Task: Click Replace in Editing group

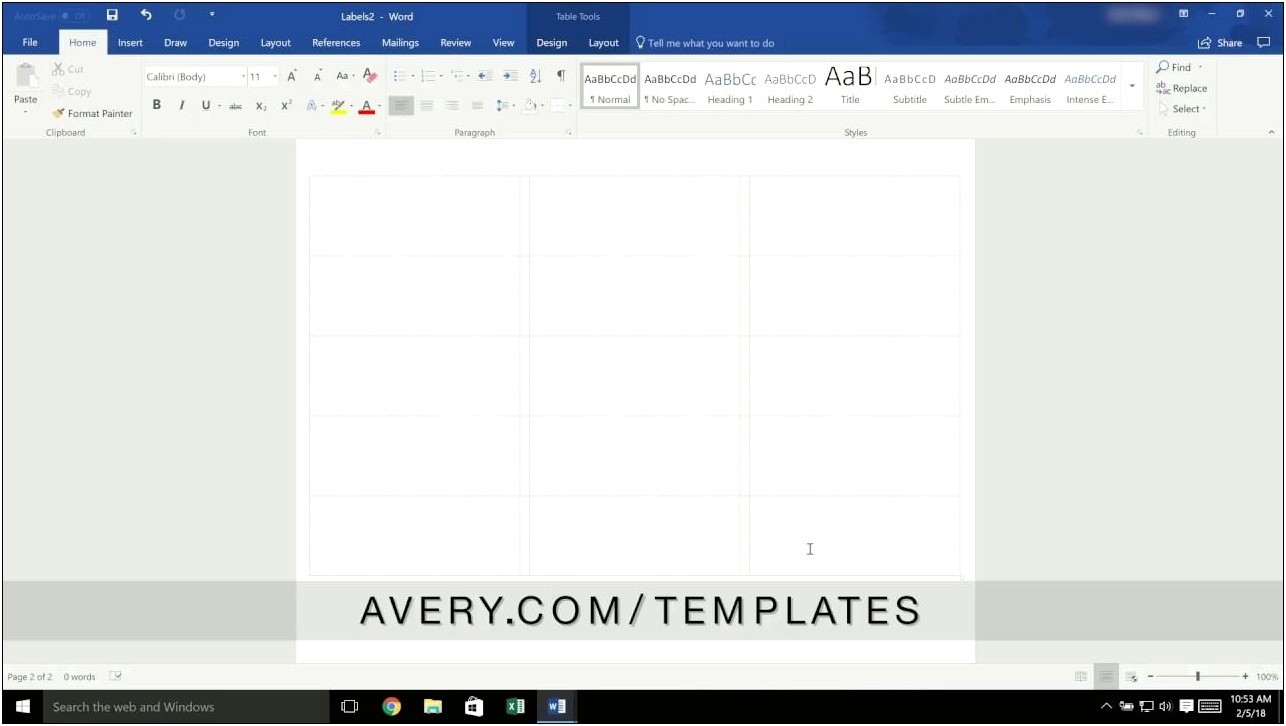Action: [x=1182, y=88]
